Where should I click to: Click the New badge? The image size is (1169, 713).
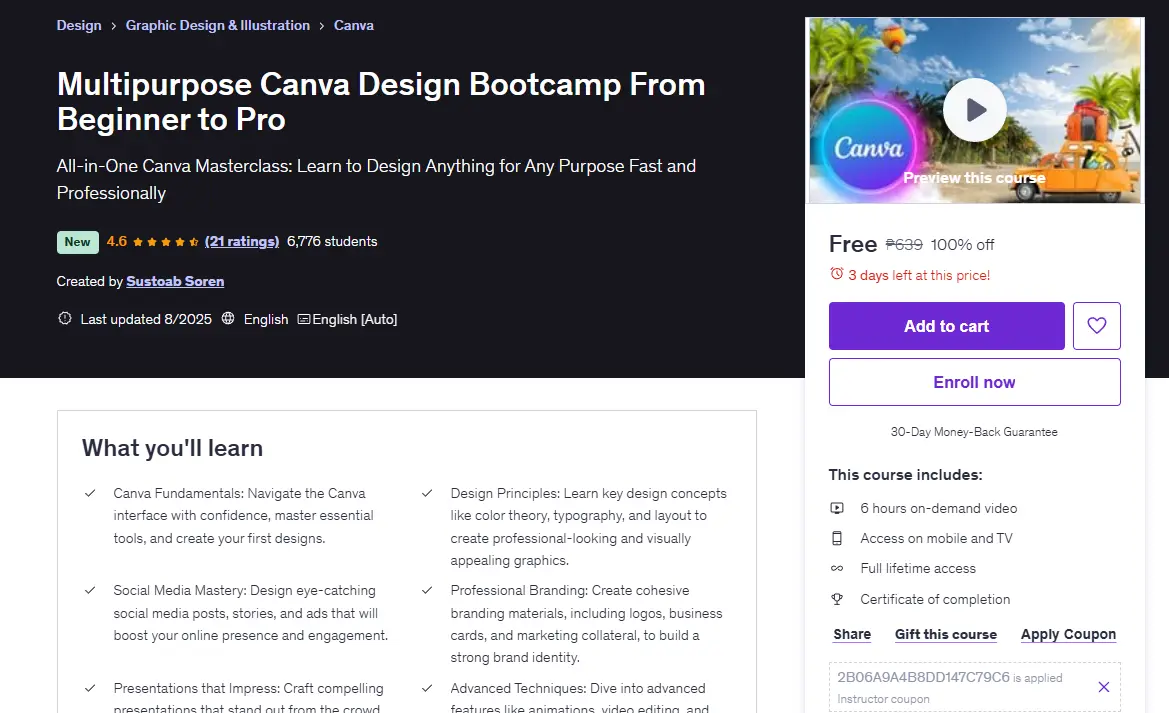tap(78, 242)
